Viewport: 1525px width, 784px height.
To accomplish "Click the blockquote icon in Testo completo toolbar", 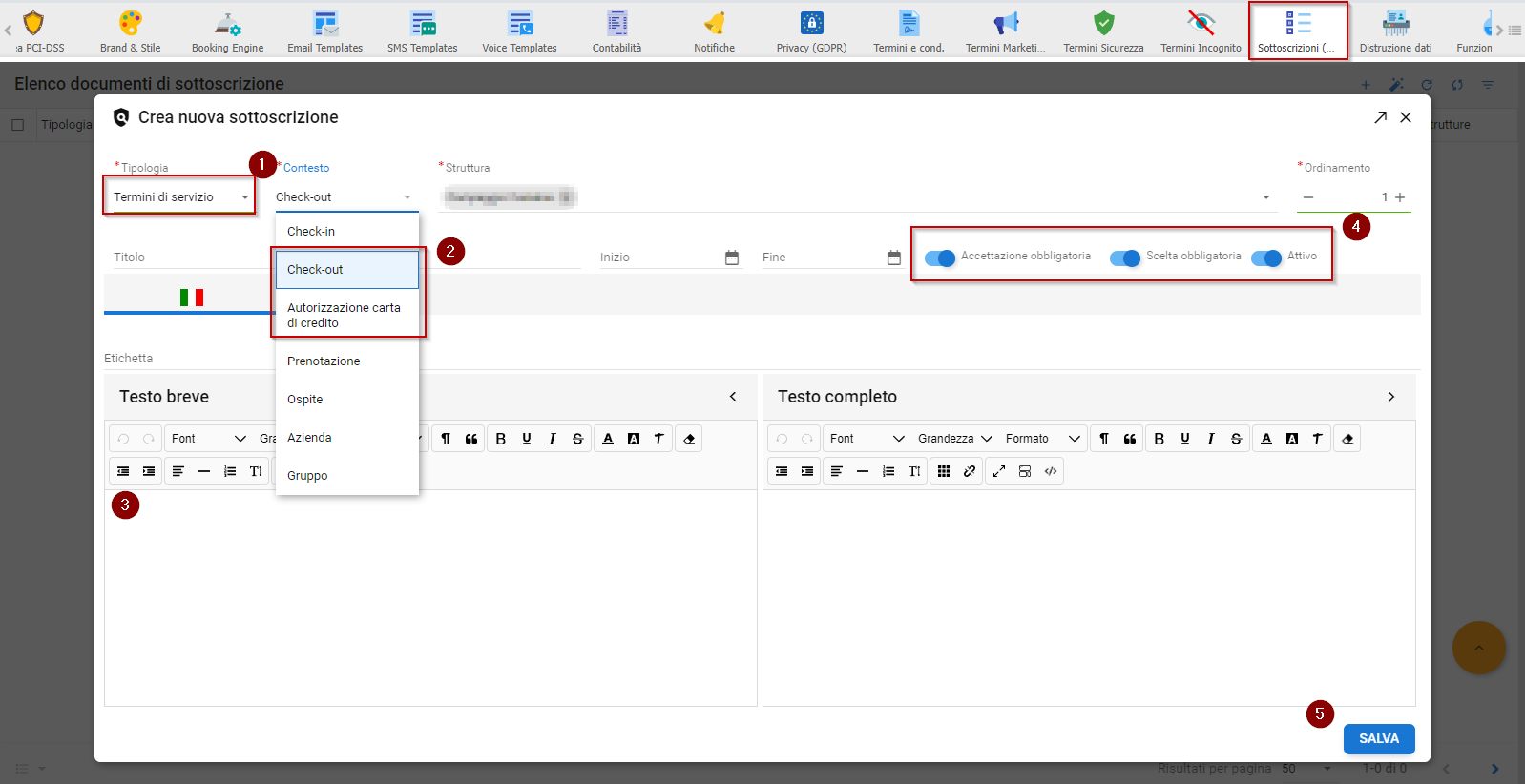I will coord(1130,439).
